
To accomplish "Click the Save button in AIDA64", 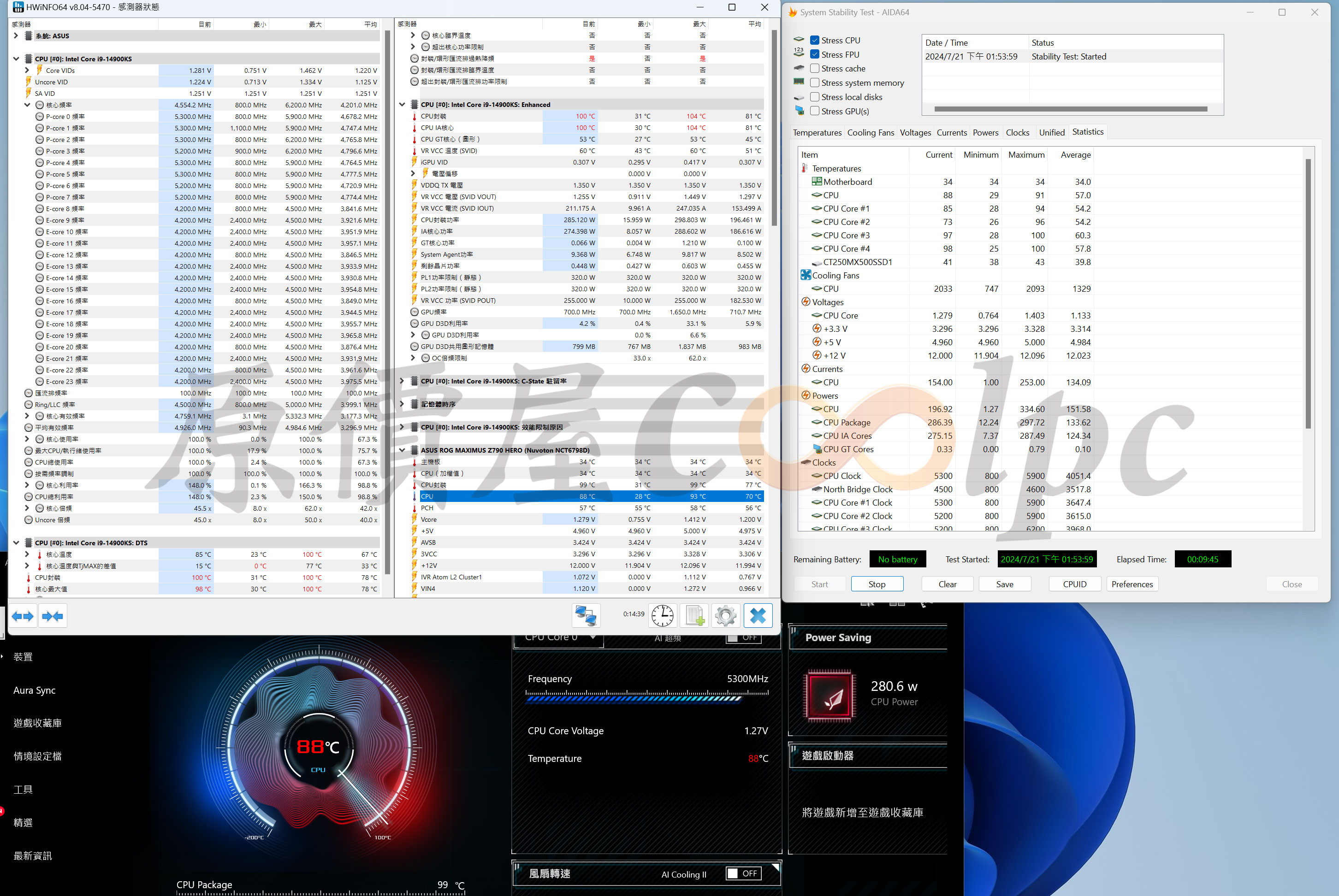I will click(x=1004, y=584).
